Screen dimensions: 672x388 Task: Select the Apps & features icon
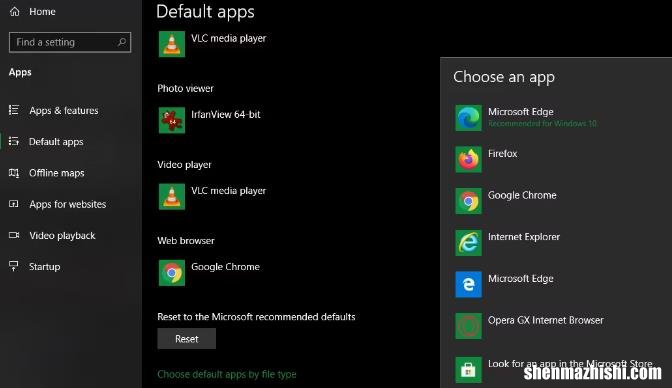coord(14,110)
